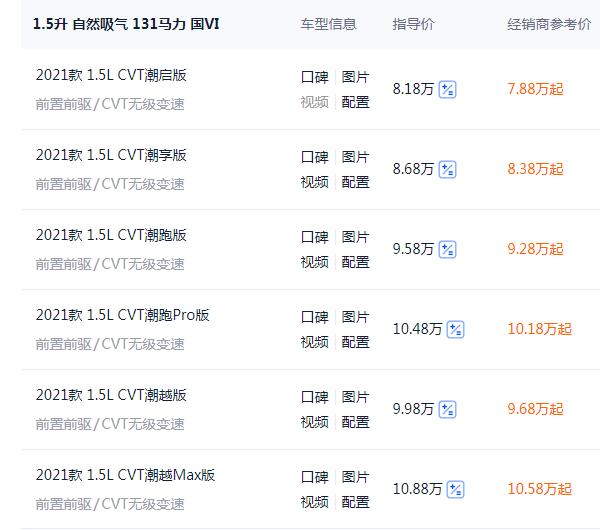Image resolution: width=600 pixels, height=530 pixels.
Task: Open price calculator icon beside 9.98万
Action: coord(447,409)
